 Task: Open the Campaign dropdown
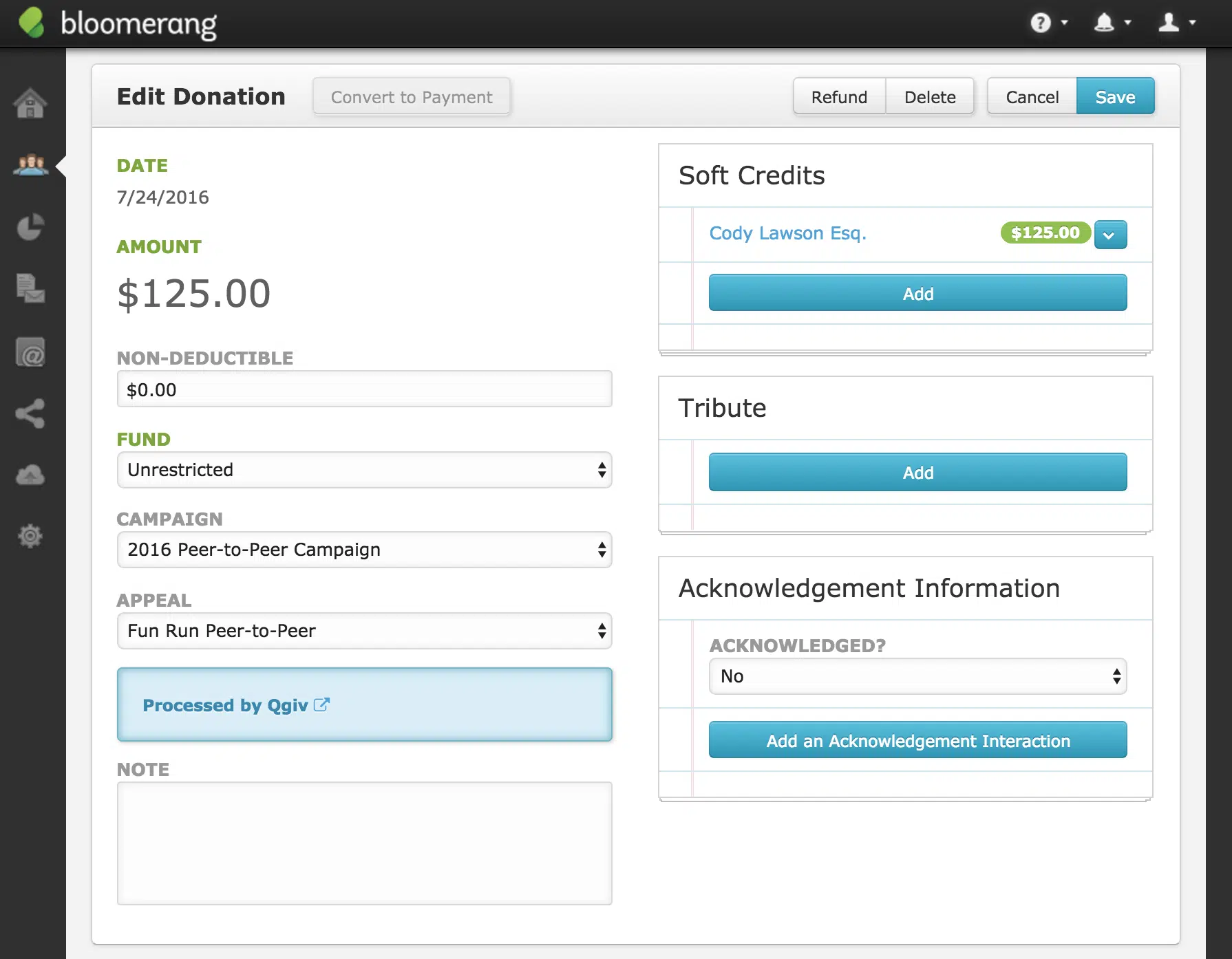[x=364, y=550]
